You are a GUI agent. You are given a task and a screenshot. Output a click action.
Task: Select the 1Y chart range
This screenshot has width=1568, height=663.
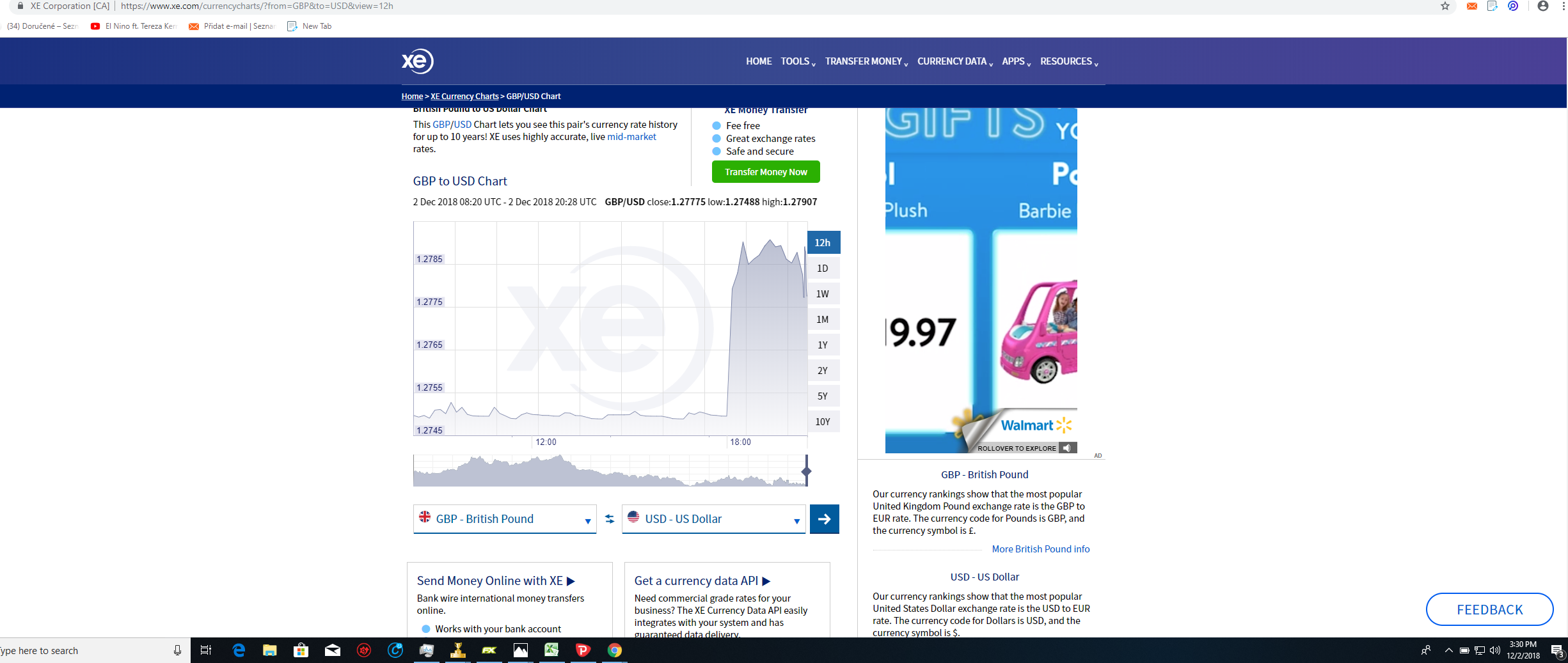coord(823,345)
